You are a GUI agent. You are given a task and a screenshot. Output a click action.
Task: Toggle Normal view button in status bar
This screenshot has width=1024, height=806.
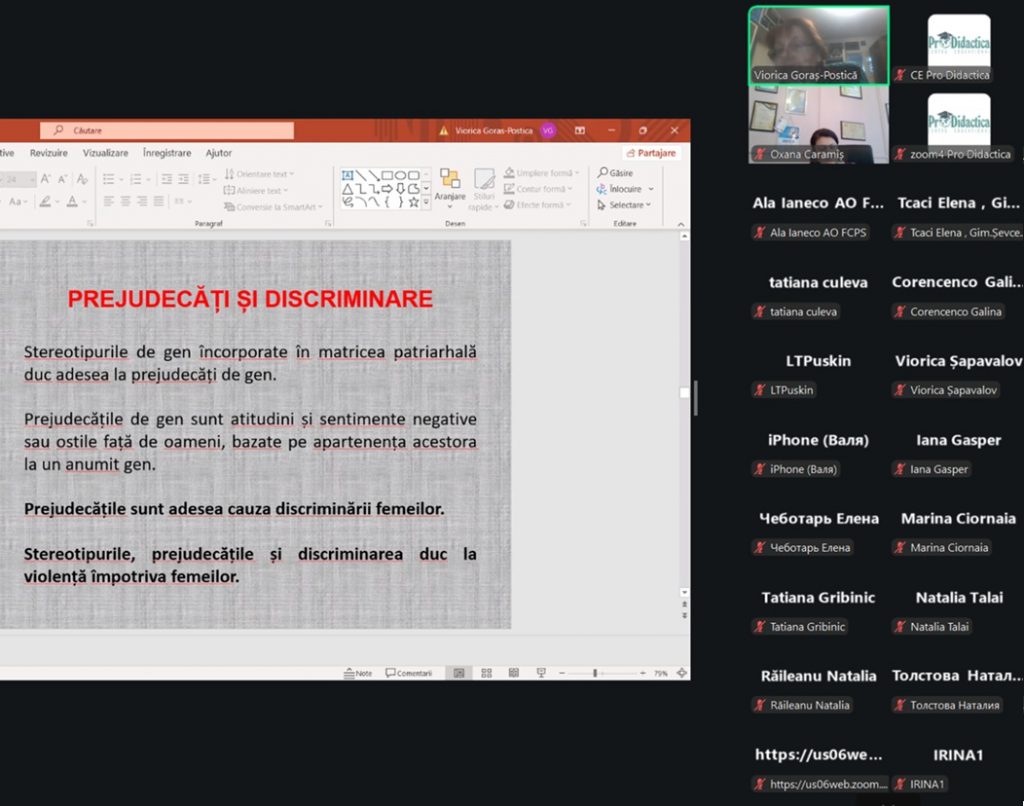coord(459,673)
